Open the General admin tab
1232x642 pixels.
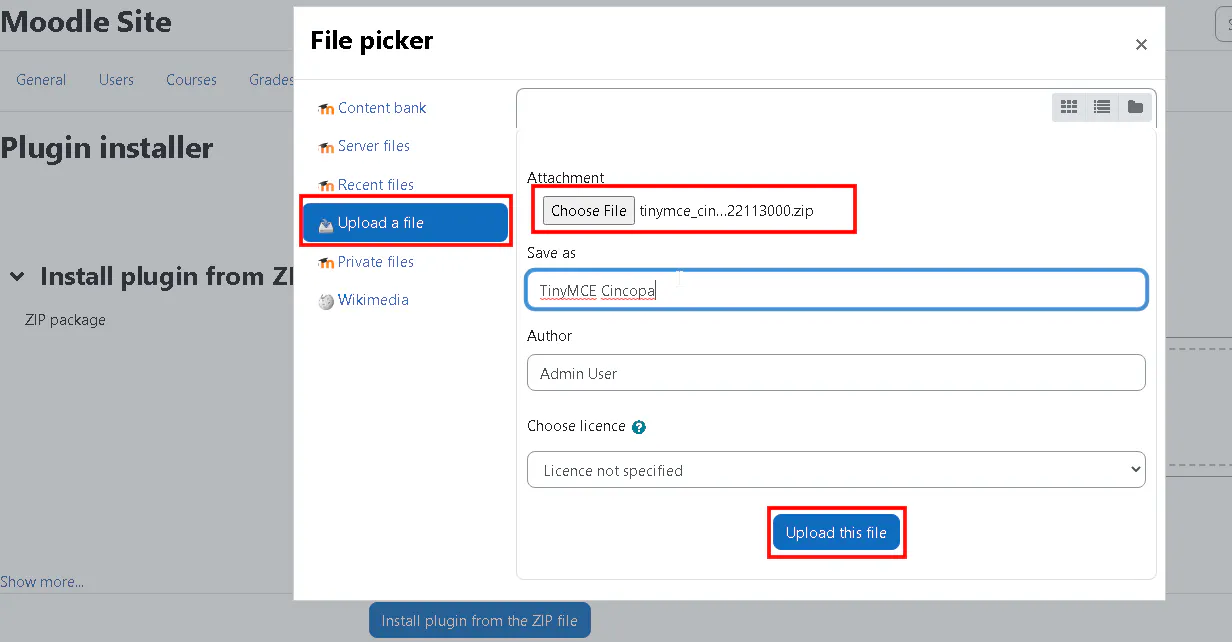[41, 80]
